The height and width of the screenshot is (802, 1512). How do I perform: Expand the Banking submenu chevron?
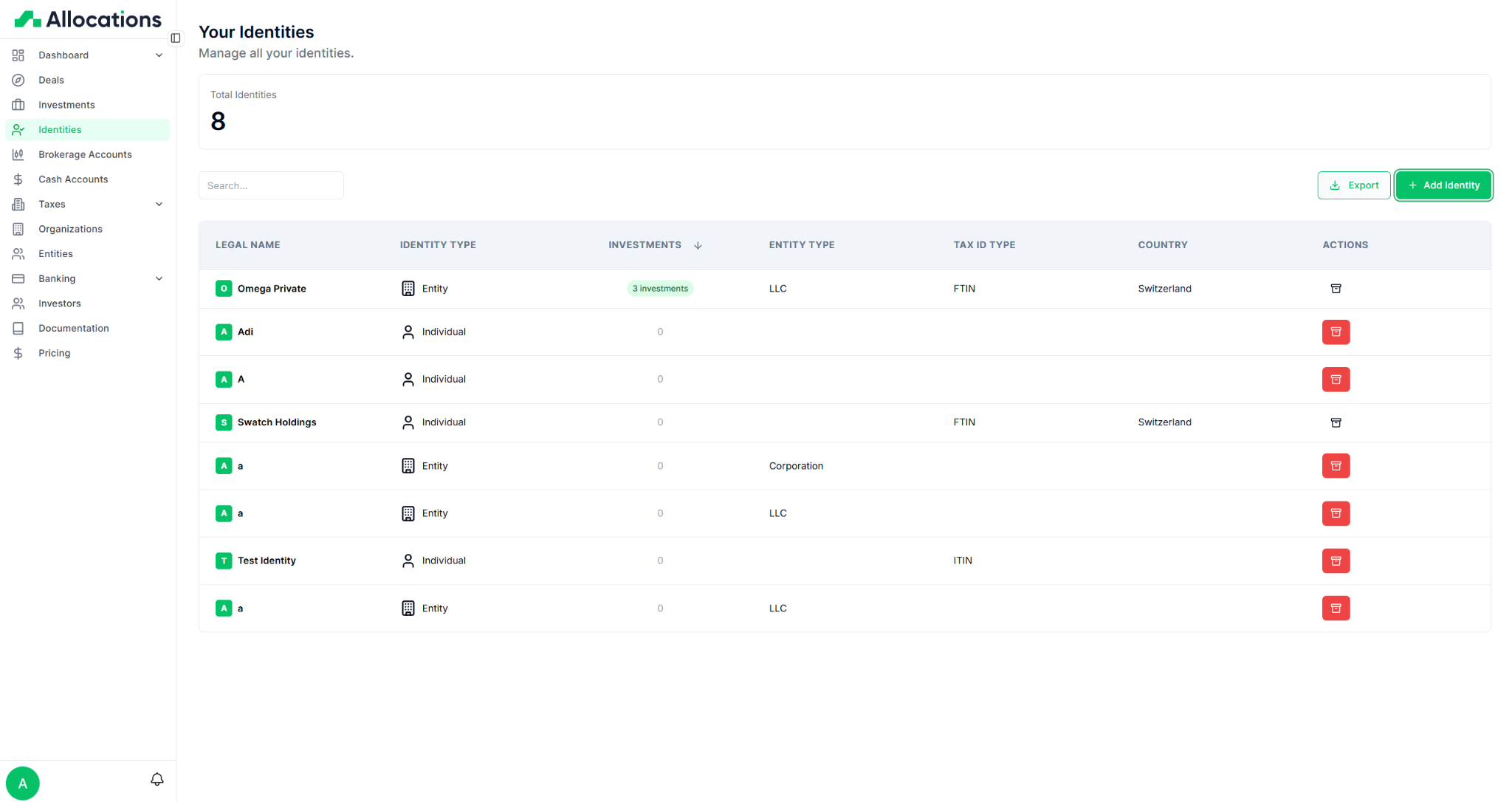(x=159, y=278)
